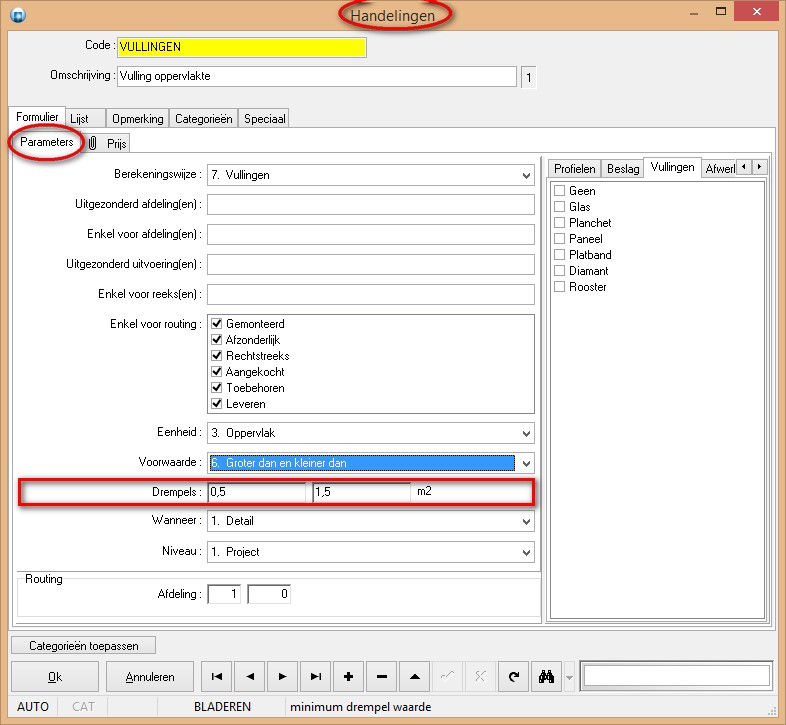The width and height of the screenshot is (786, 725).
Task: Open the Wanneer dropdown
Action: pyautogui.click(x=526, y=521)
